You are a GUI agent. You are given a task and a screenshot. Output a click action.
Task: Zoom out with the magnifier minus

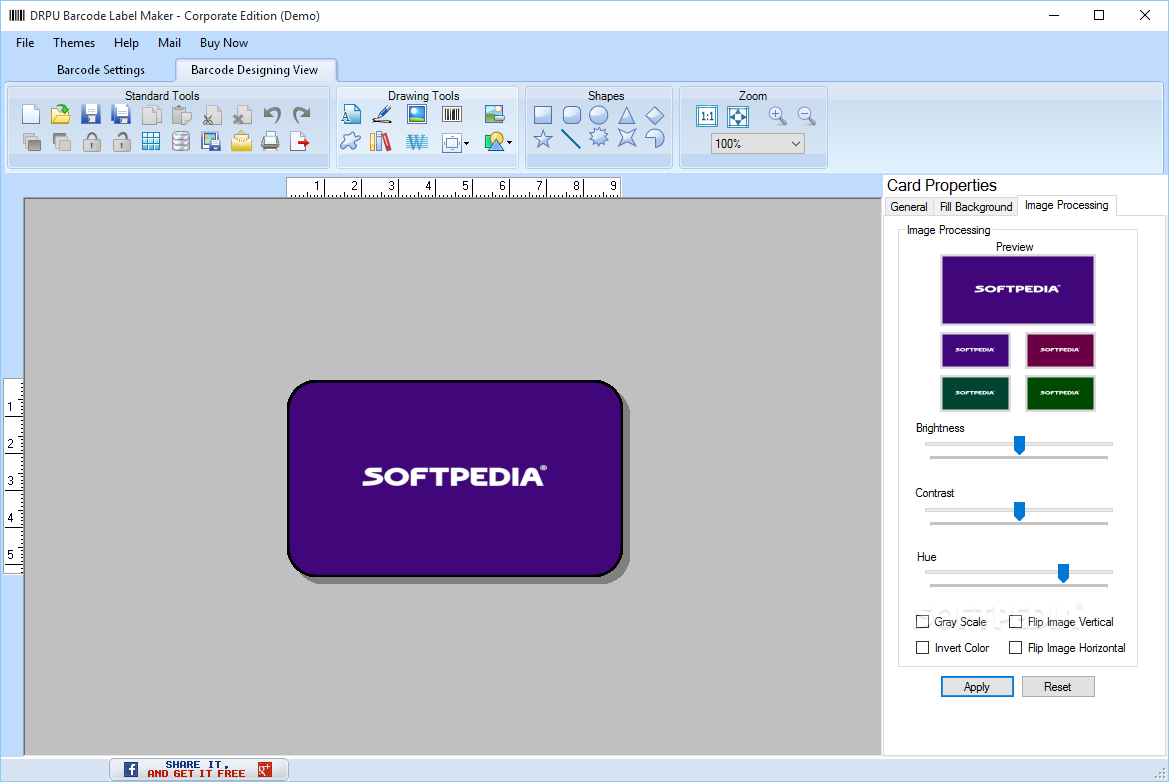[x=806, y=116]
